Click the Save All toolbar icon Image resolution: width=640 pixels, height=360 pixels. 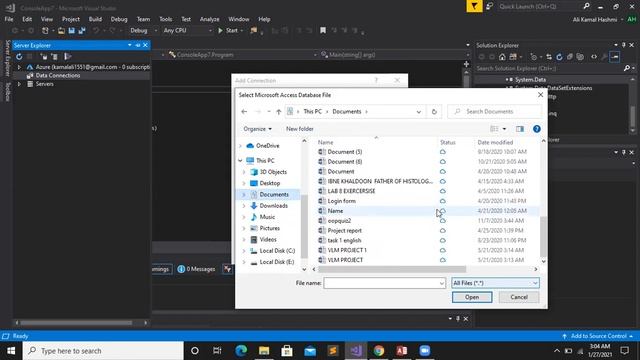pyautogui.click(x=82, y=30)
